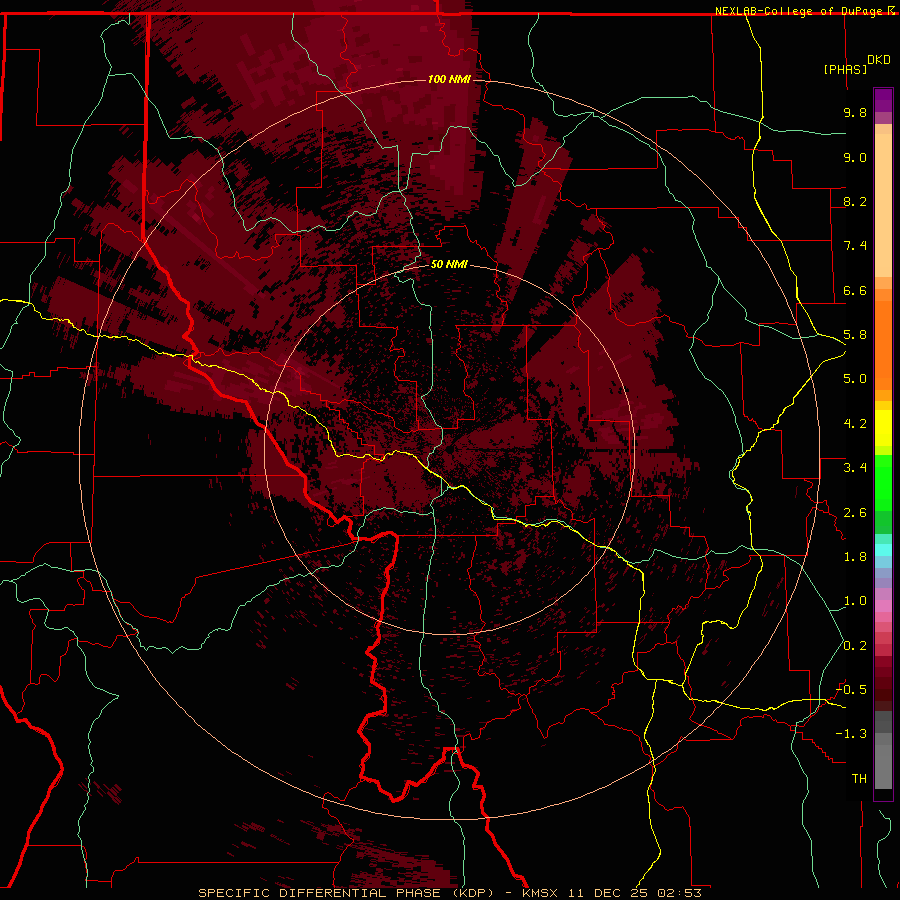The image size is (900, 900).
Task: Click the 6.6 legend value
Action: click(855, 290)
